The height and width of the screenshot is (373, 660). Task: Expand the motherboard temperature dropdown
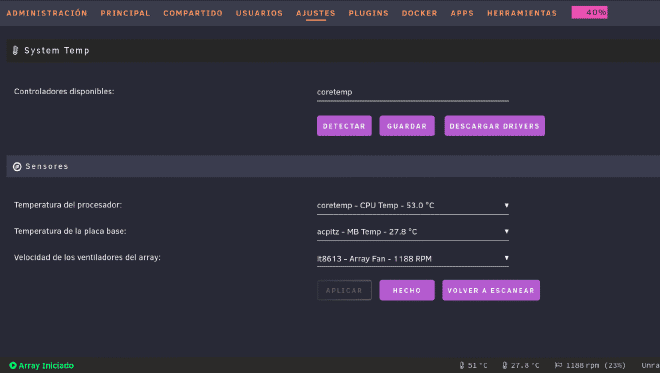412,232
